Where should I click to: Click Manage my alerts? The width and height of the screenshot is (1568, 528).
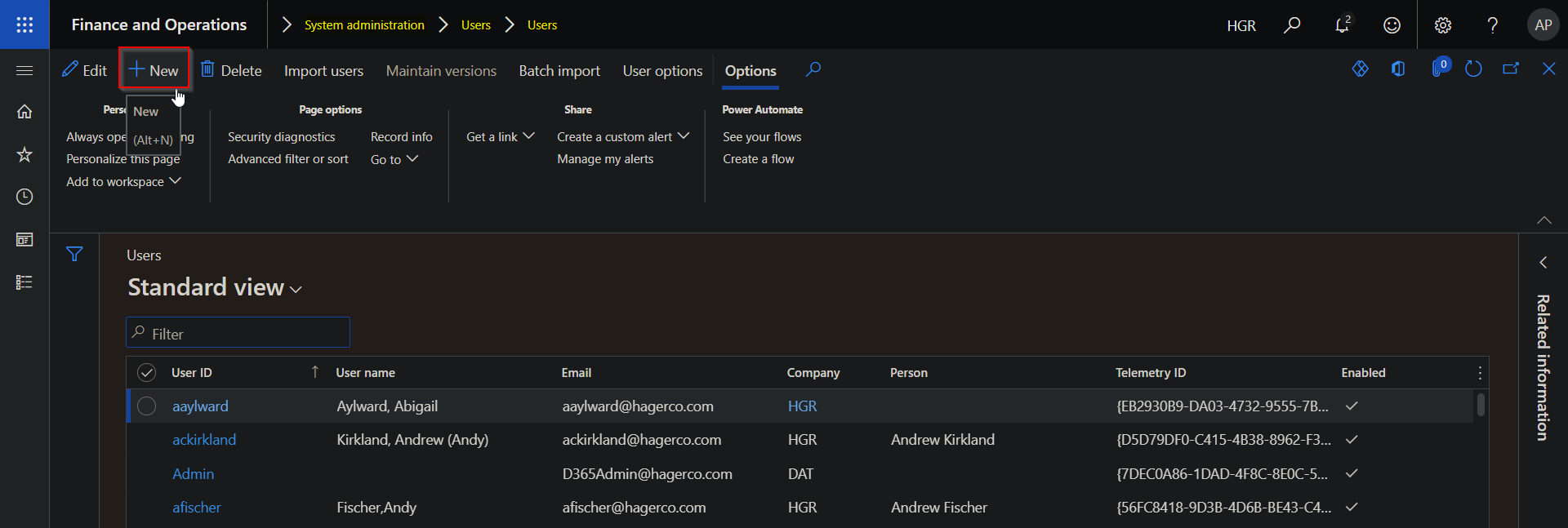[605, 159]
